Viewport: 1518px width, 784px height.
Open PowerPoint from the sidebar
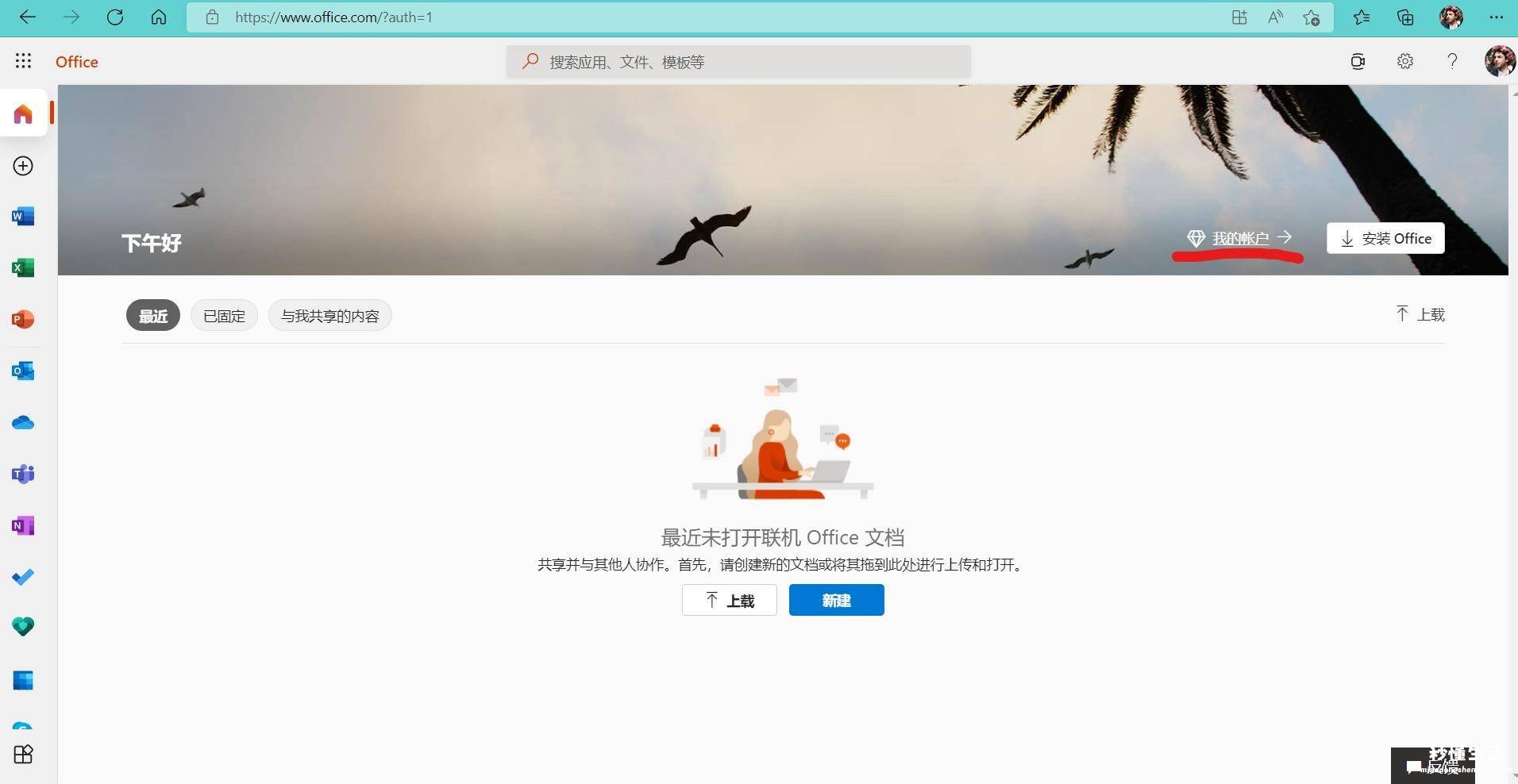coord(23,319)
